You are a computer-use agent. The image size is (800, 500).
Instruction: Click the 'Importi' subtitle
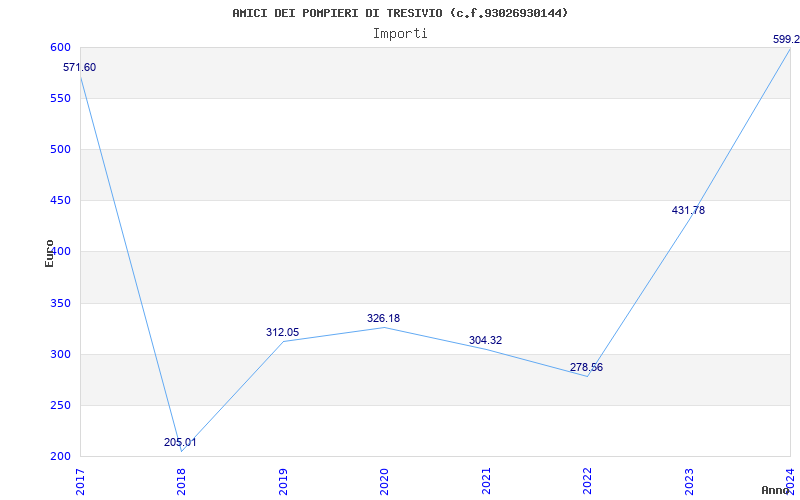click(400, 34)
